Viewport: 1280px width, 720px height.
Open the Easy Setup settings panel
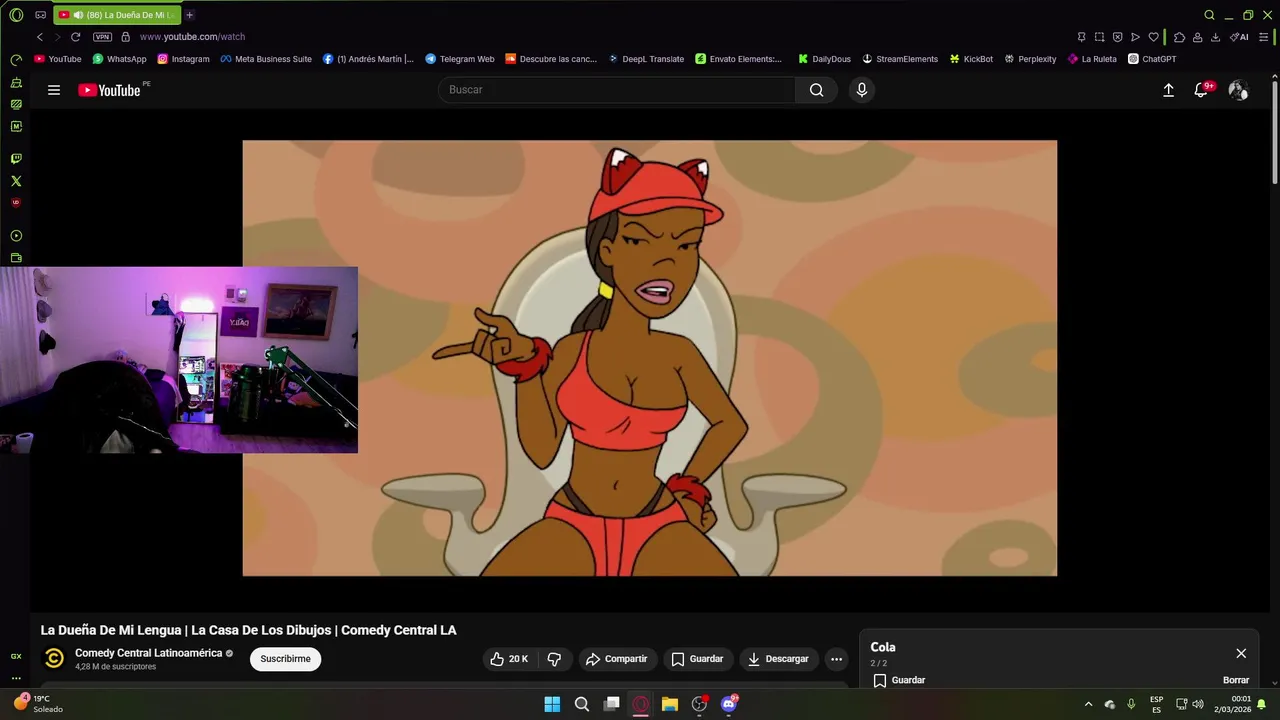(x=1264, y=37)
